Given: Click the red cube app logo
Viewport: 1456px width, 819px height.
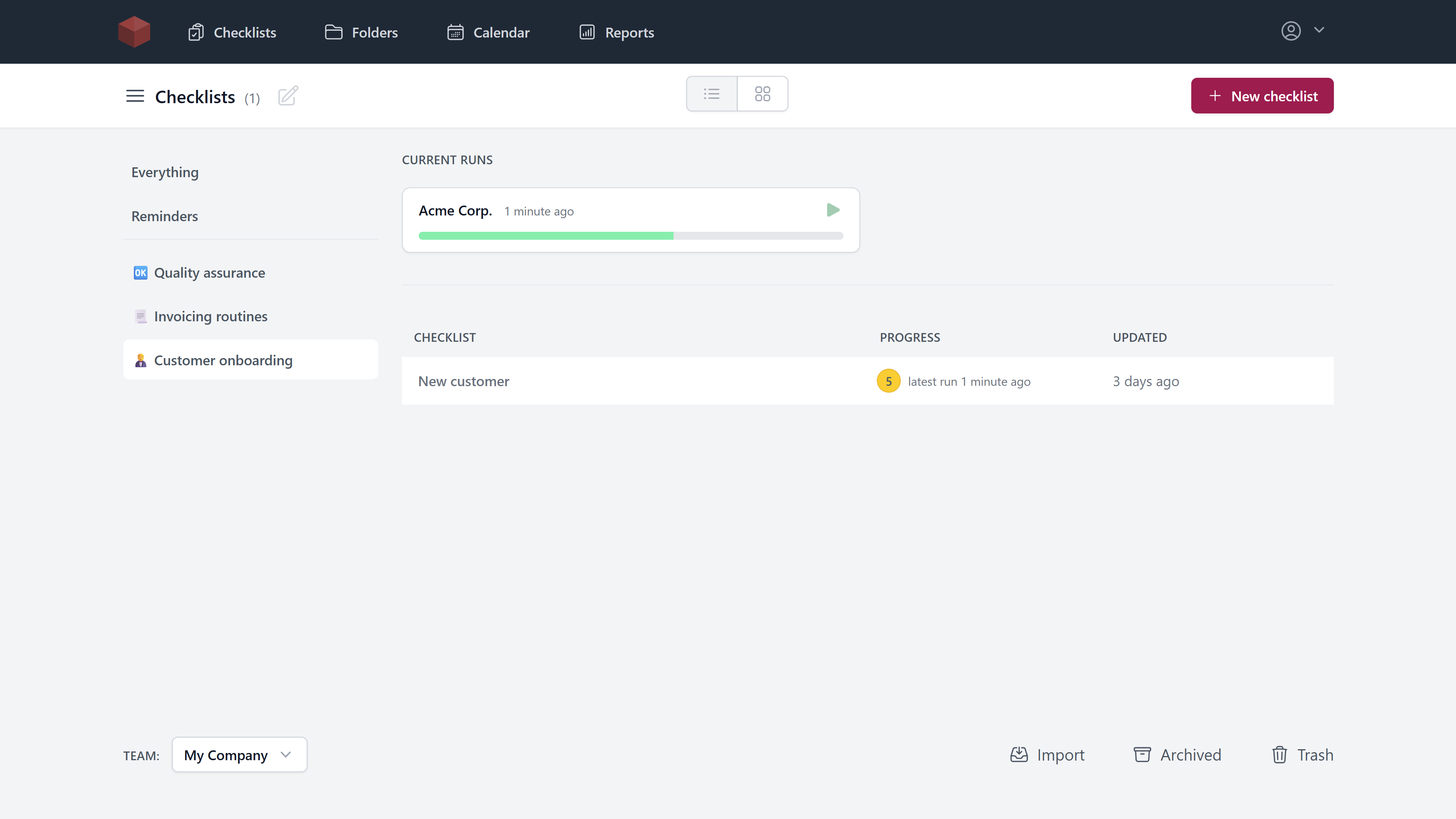Looking at the screenshot, I should click(x=134, y=31).
